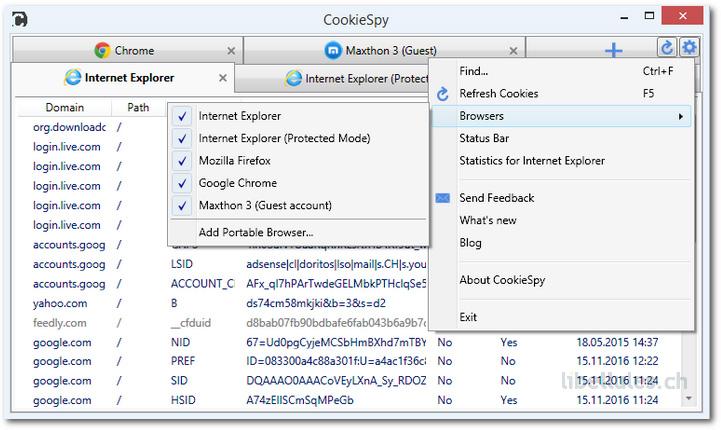
Task: Click the Internet Explorer tab's IE logo
Action: [72, 78]
